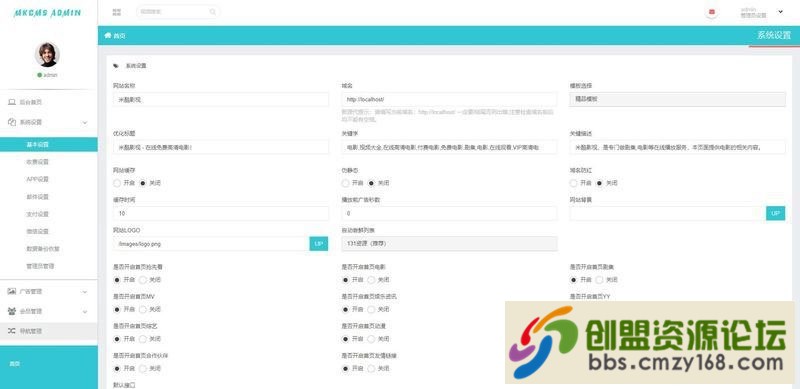Click the 关键字 keywords input field
The image size is (800, 389).
pyautogui.click(x=449, y=148)
